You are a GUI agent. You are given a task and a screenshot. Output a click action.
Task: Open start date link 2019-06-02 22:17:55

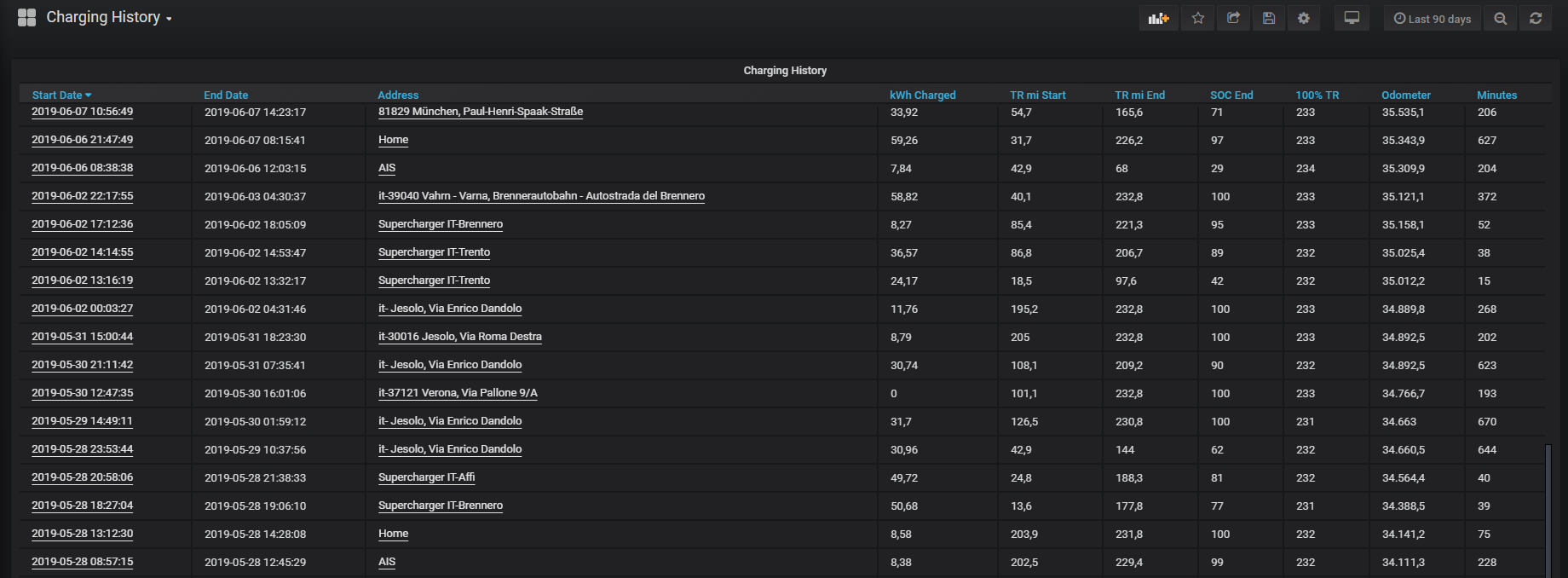(x=83, y=196)
